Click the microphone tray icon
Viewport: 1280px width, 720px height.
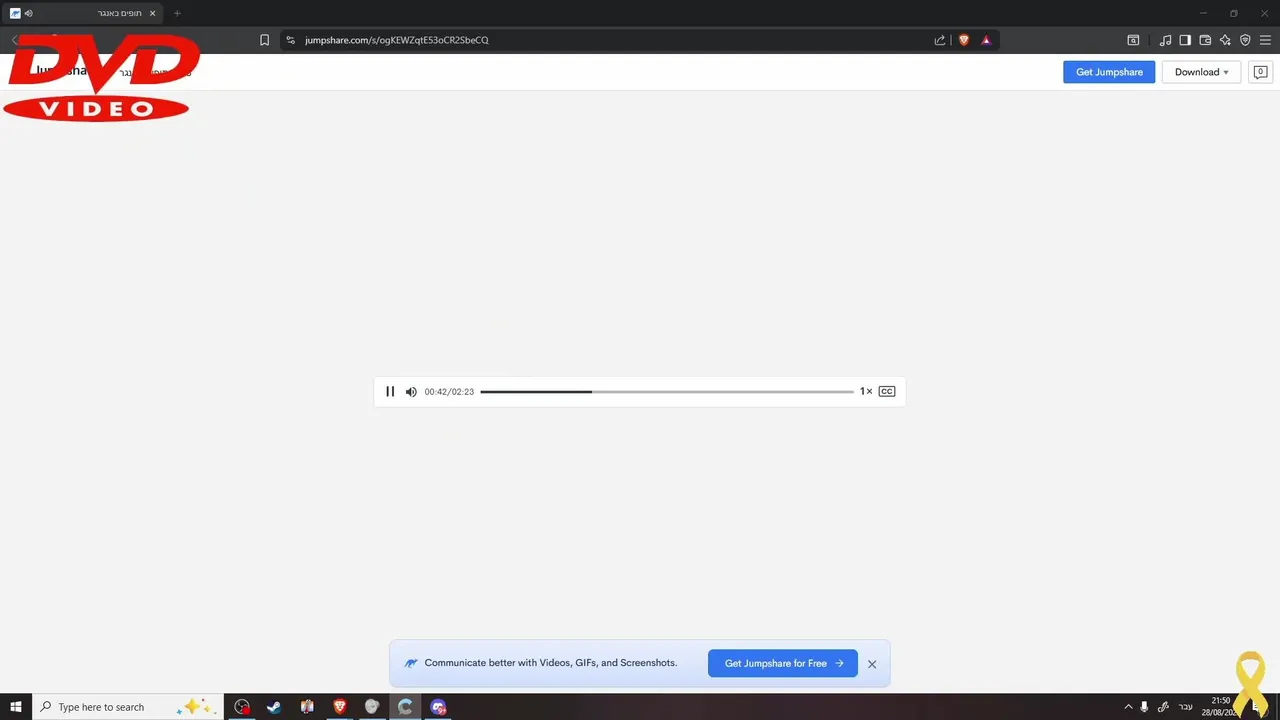click(1145, 707)
